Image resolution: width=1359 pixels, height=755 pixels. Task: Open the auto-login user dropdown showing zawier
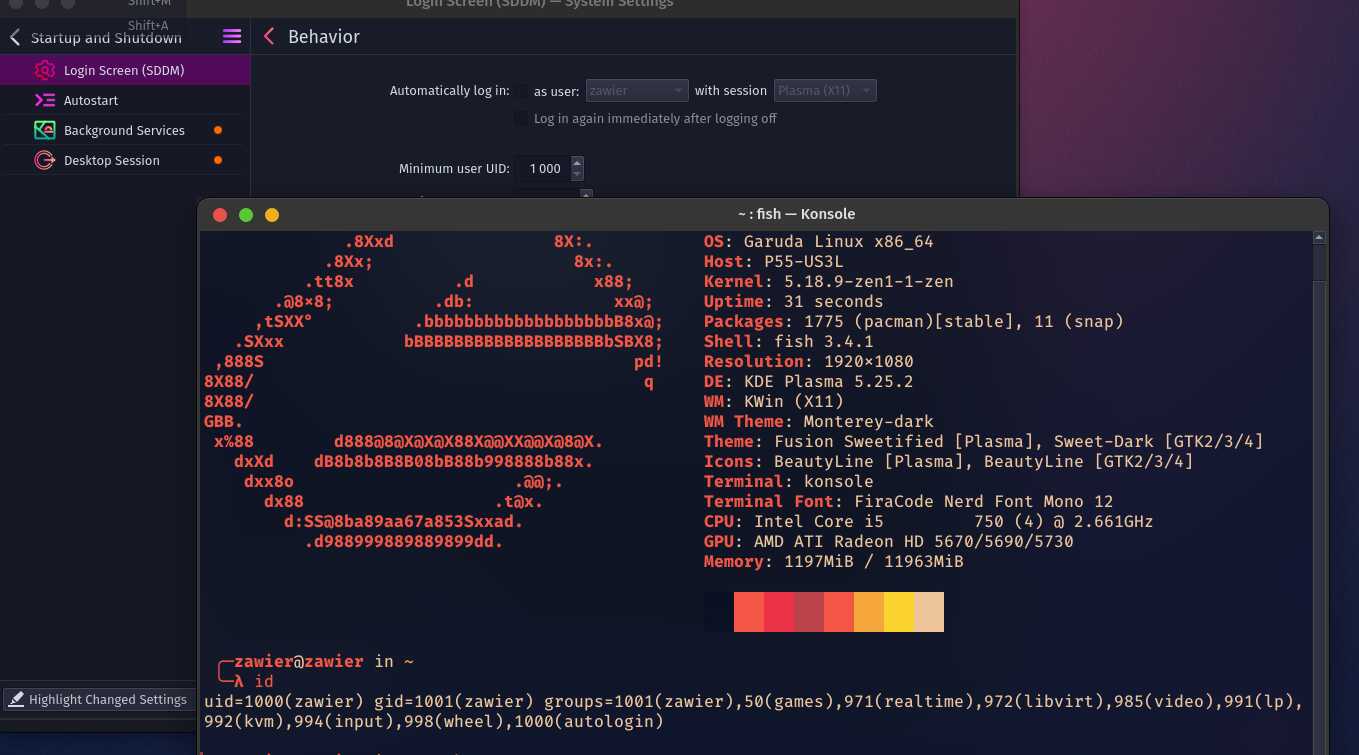click(637, 91)
